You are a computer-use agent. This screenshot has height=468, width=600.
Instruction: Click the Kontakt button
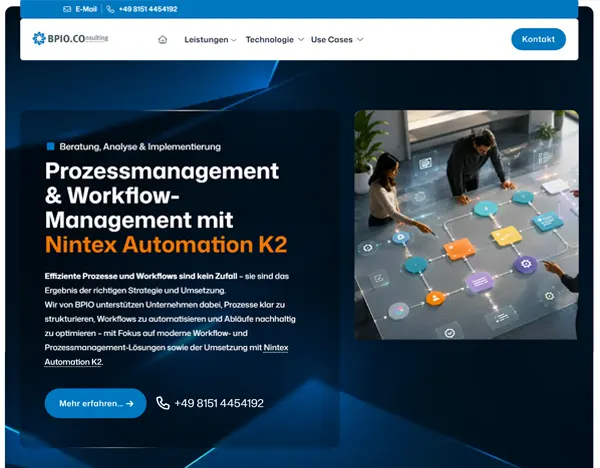pyautogui.click(x=538, y=39)
